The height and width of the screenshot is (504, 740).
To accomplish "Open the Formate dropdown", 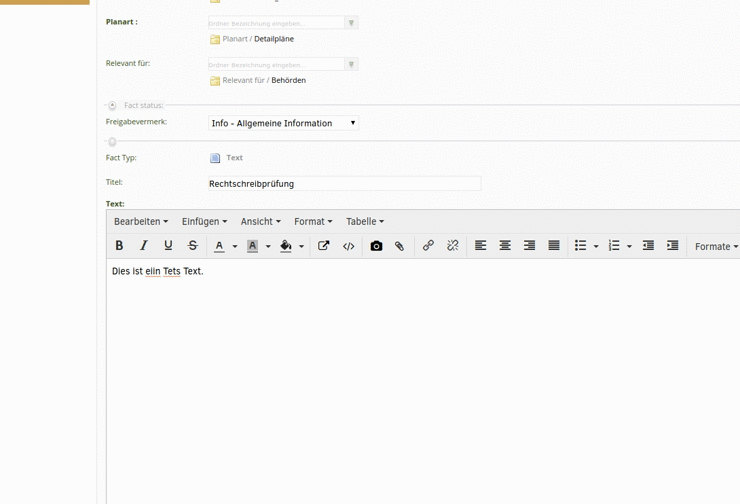I will point(716,246).
